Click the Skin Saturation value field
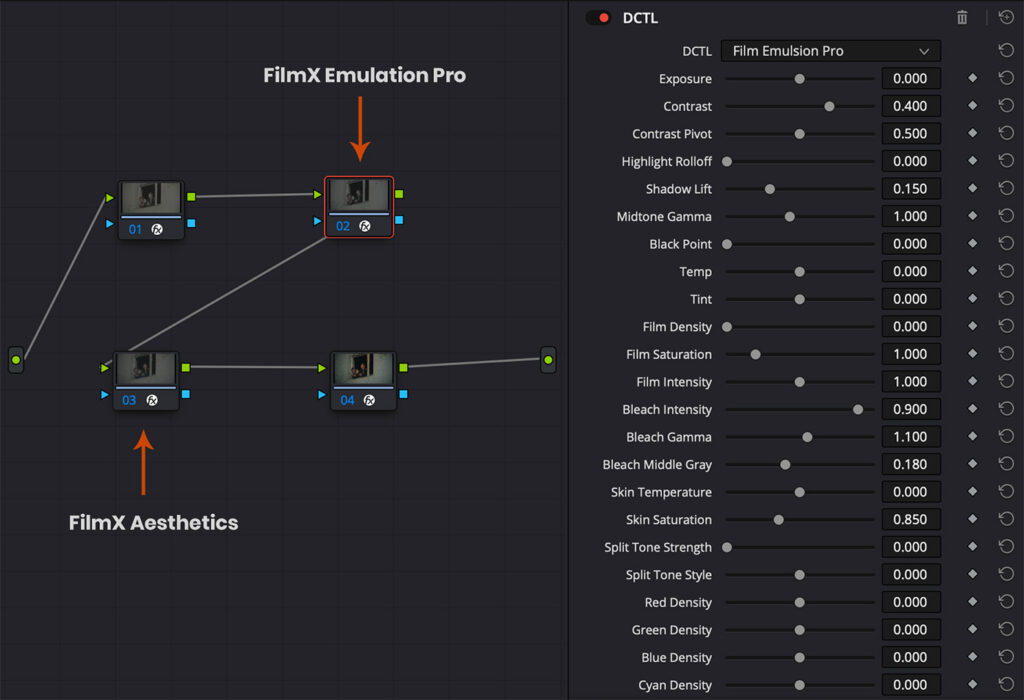The width and height of the screenshot is (1024, 700). 911,519
